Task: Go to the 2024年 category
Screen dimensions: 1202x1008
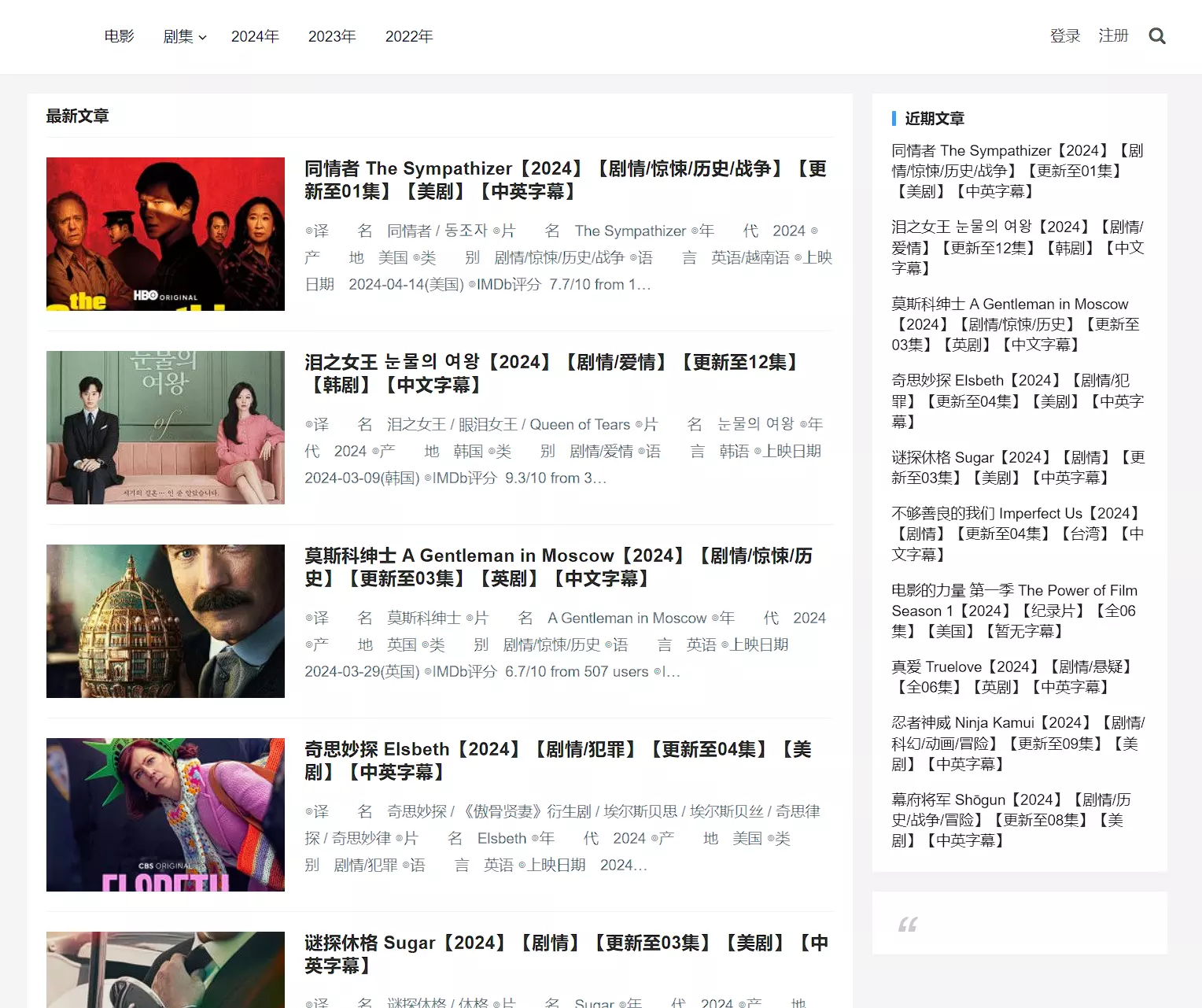Action: pyautogui.click(x=255, y=36)
